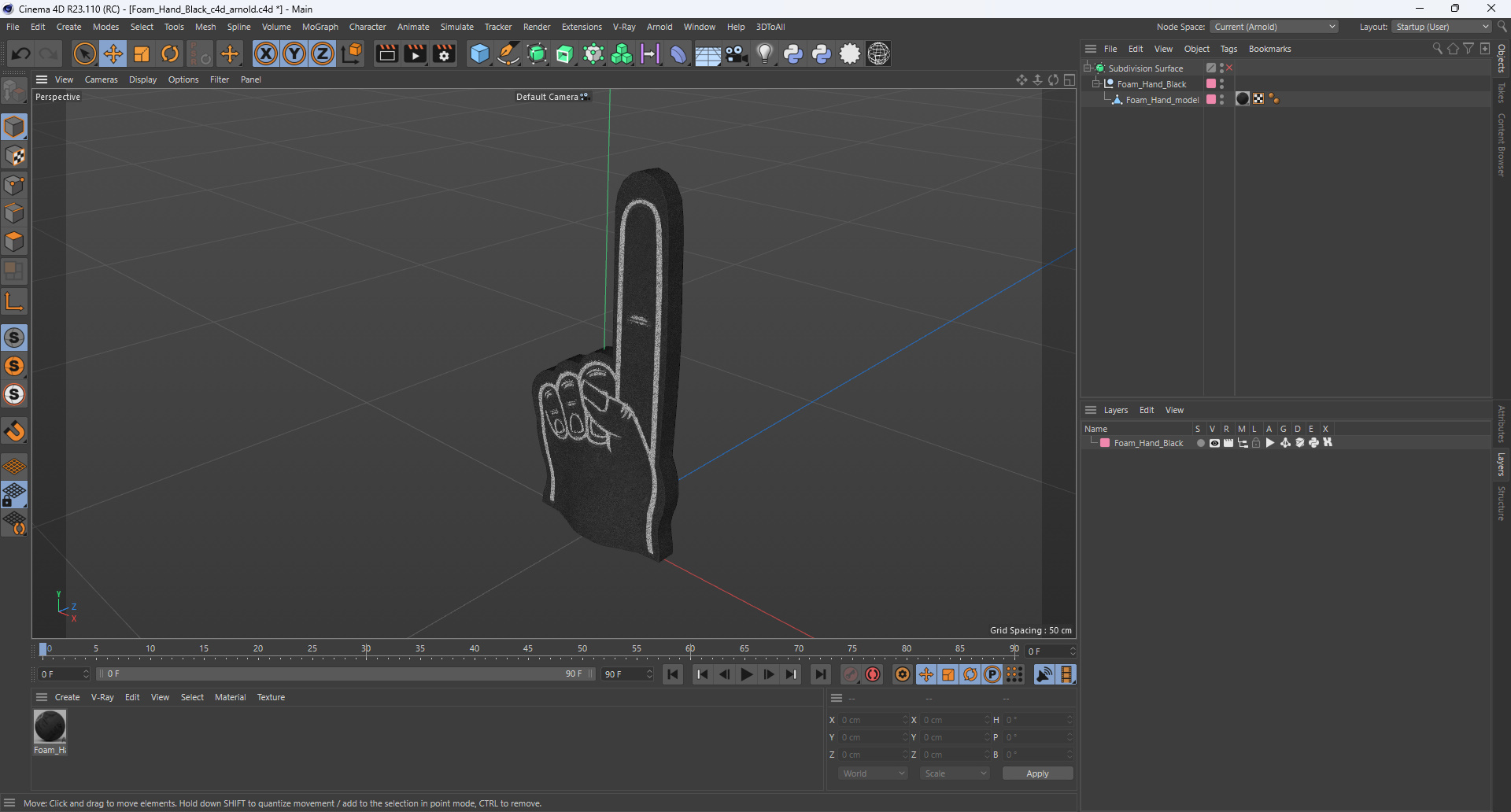The image size is (1511, 812).
Task: Click timeline ruler at frame 45
Action: 527,649
